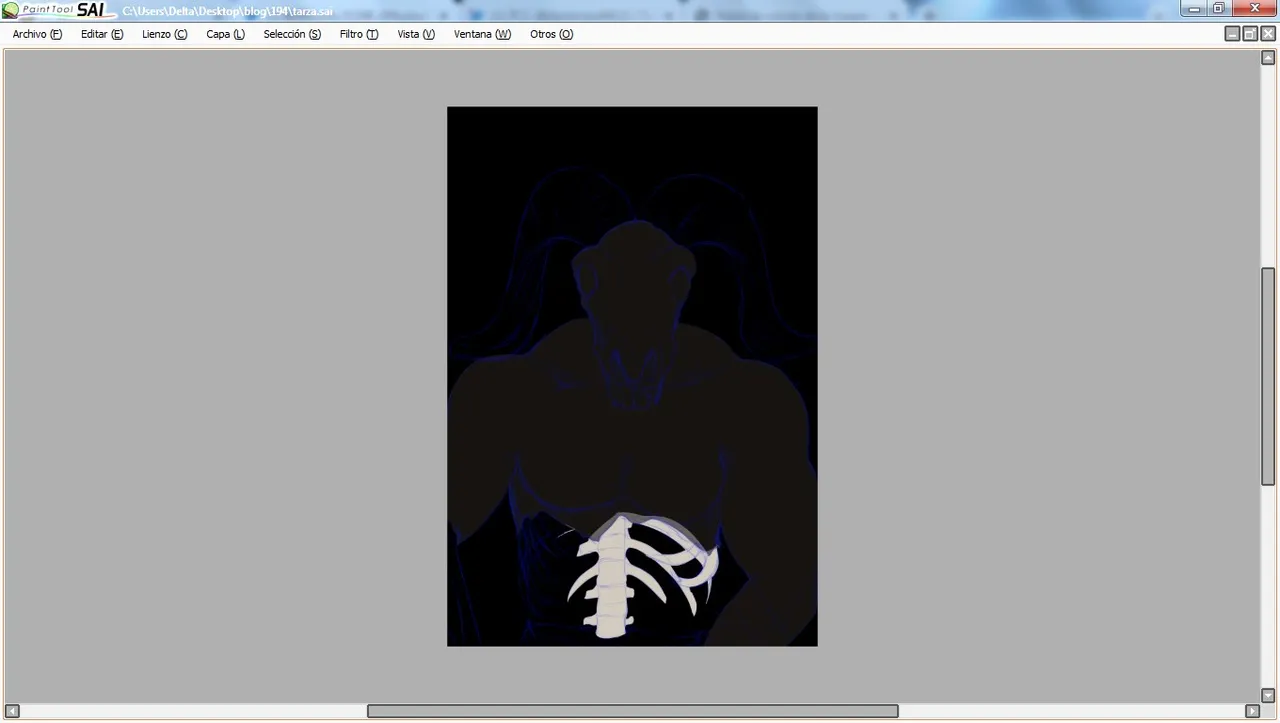Open the Capa menu
Viewport: 1280px width, 723px height.
click(x=225, y=34)
